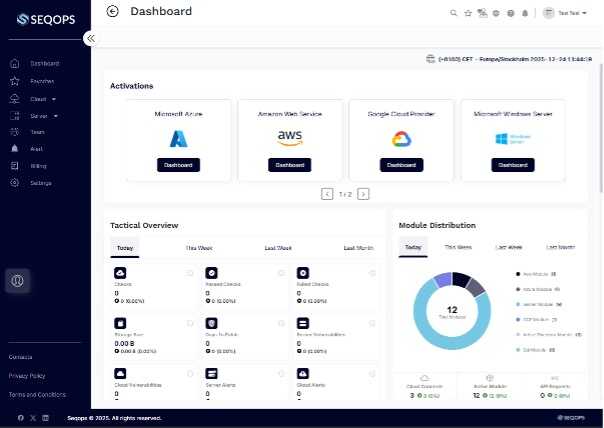Open the Privacy Policy link
Screen dimensions: 604x428
(27, 376)
